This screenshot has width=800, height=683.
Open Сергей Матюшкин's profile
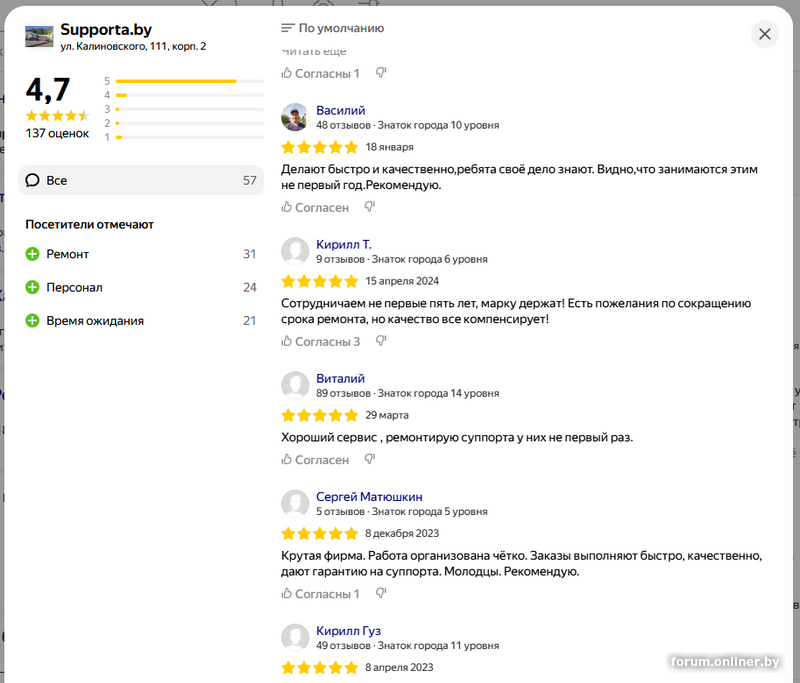tap(369, 497)
